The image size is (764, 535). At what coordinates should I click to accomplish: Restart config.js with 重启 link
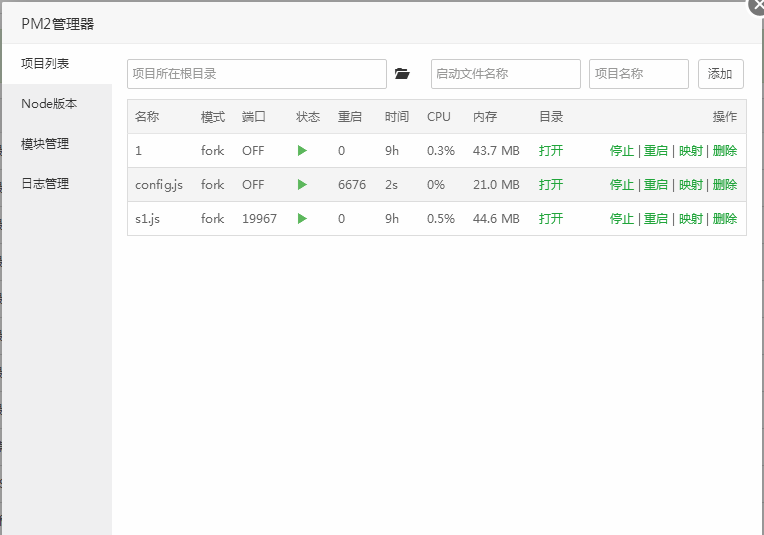pos(656,185)
